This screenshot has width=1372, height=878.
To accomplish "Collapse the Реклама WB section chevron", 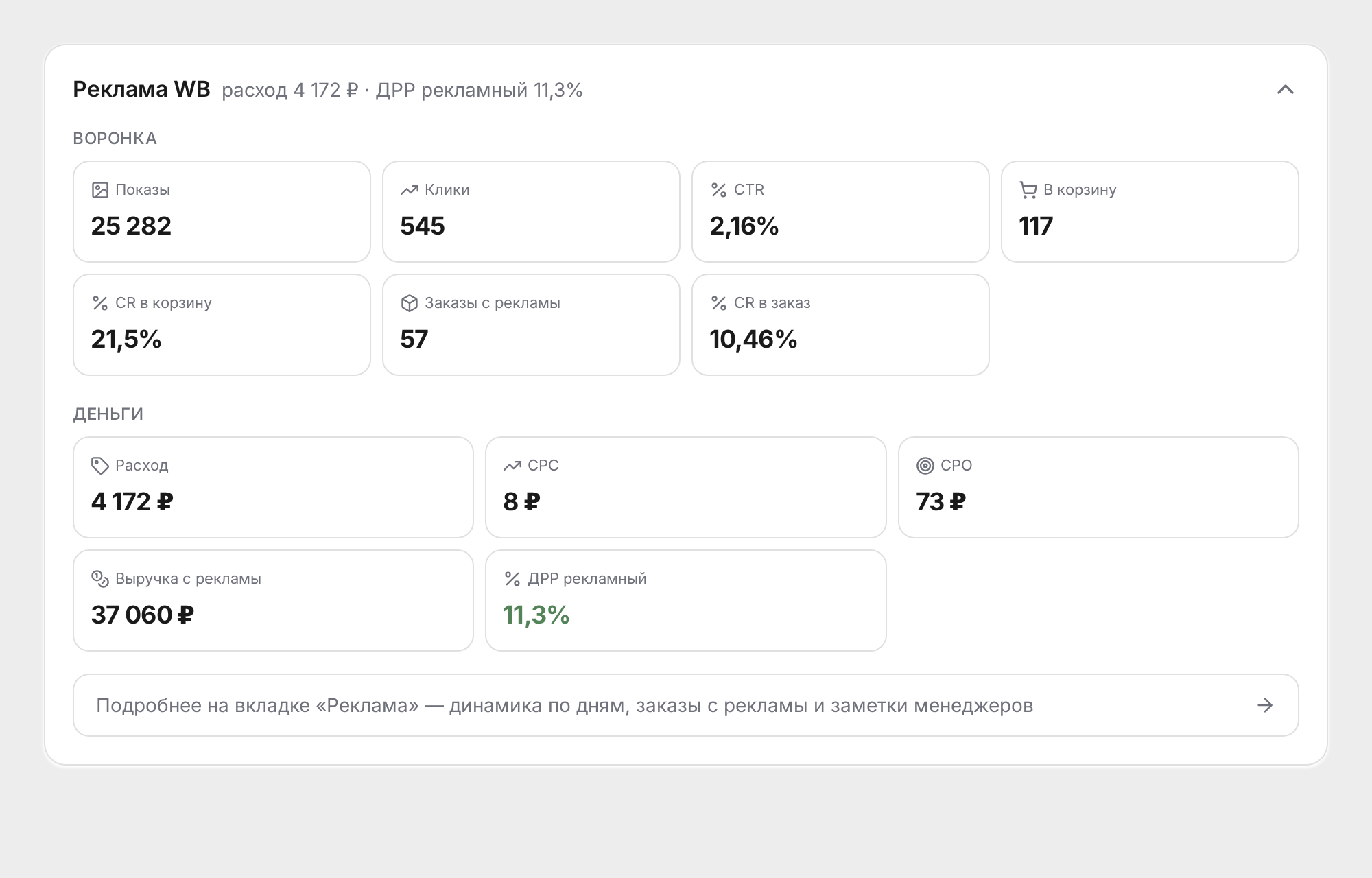I will tap(1285, 90).
